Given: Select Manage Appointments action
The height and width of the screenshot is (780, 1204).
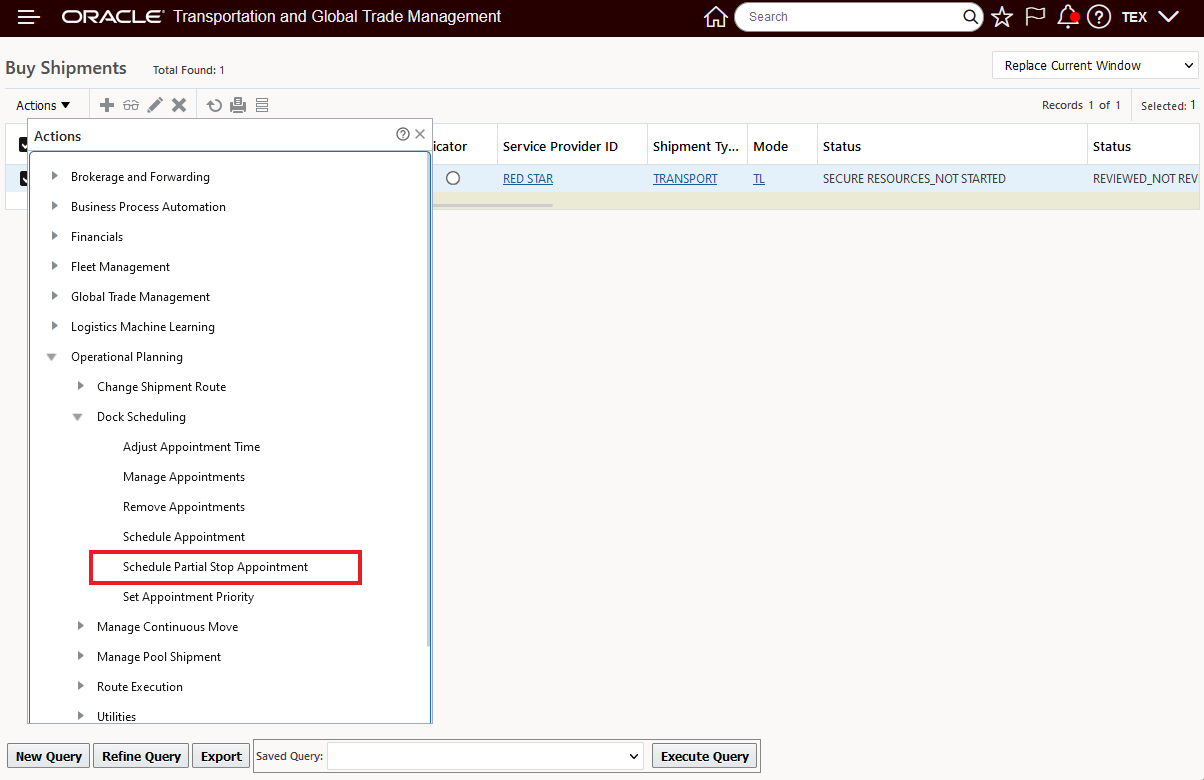Looking at the screenshot, I should coord(184,477).
